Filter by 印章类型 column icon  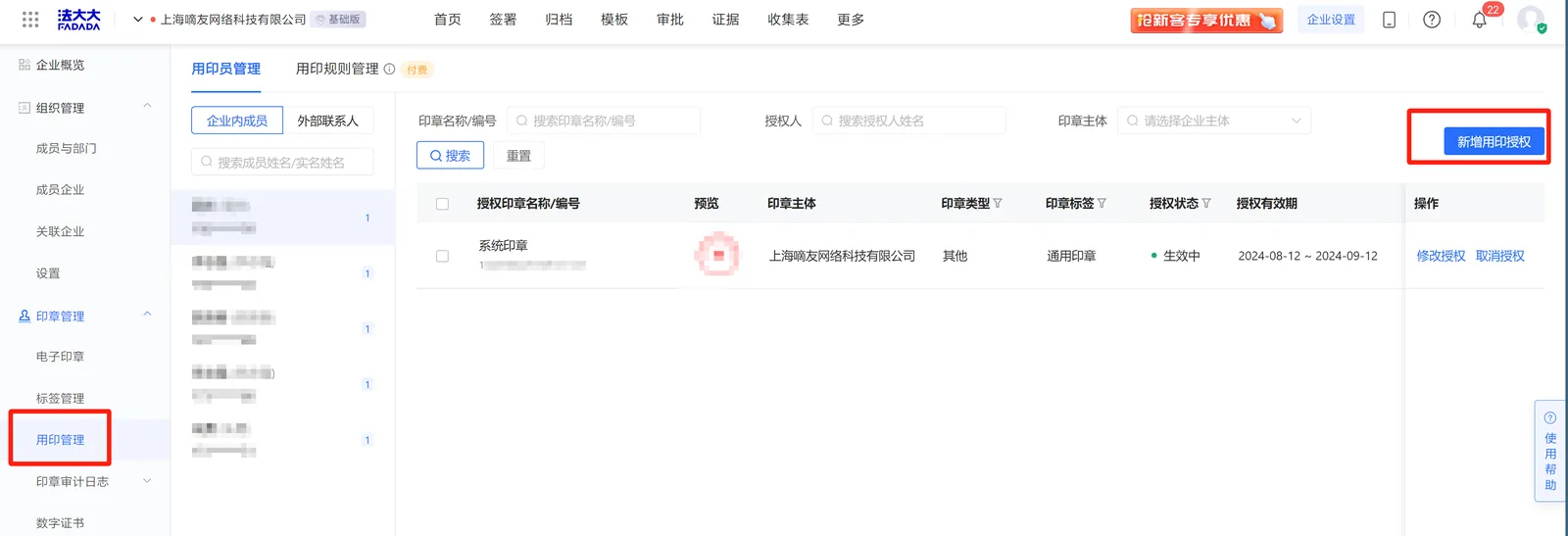[x=998, y=204]
